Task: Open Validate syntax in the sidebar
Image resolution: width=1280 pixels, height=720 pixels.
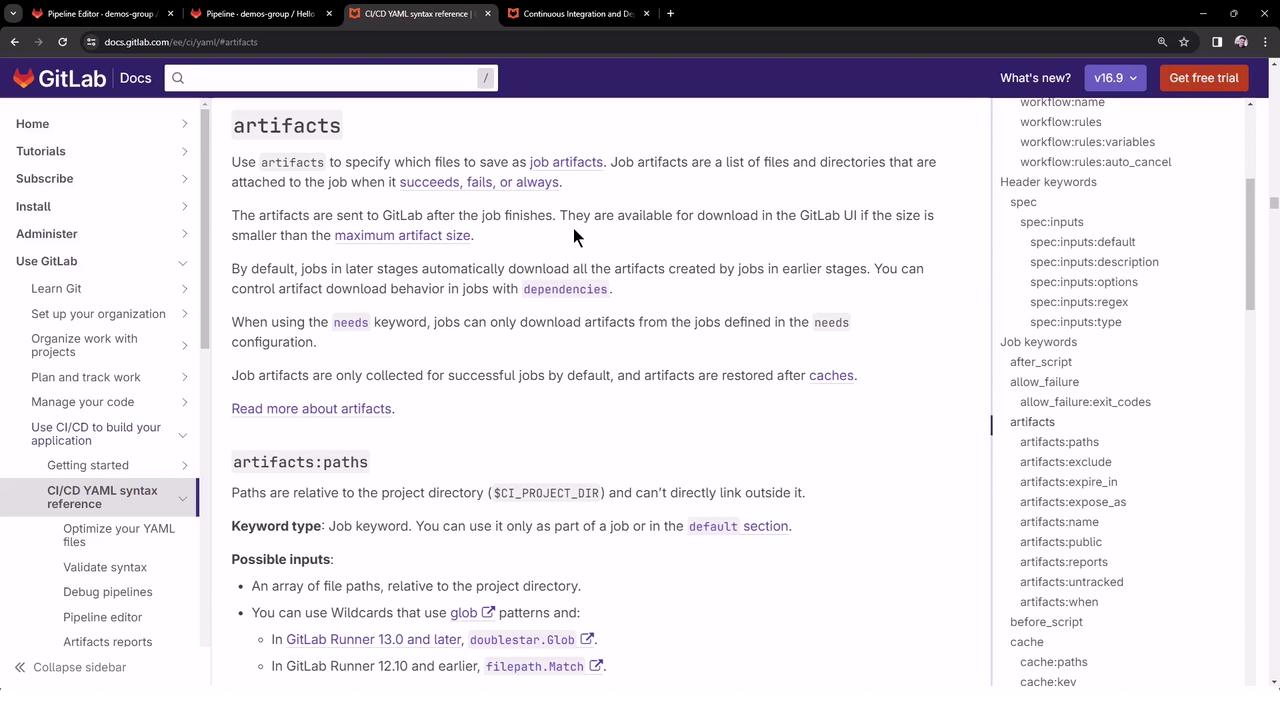Action: point(105,567)
